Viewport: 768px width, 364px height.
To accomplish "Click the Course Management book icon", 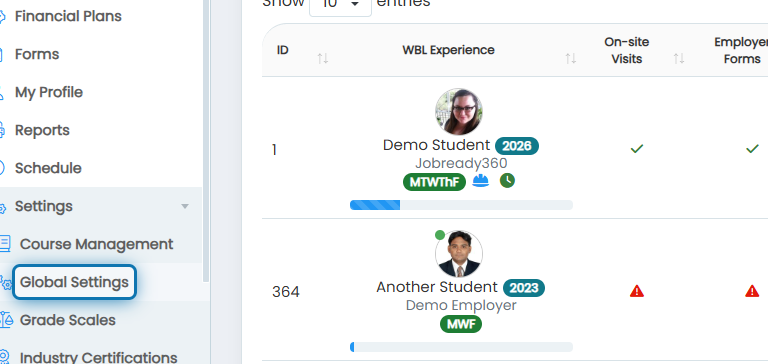I will point(4,244).
